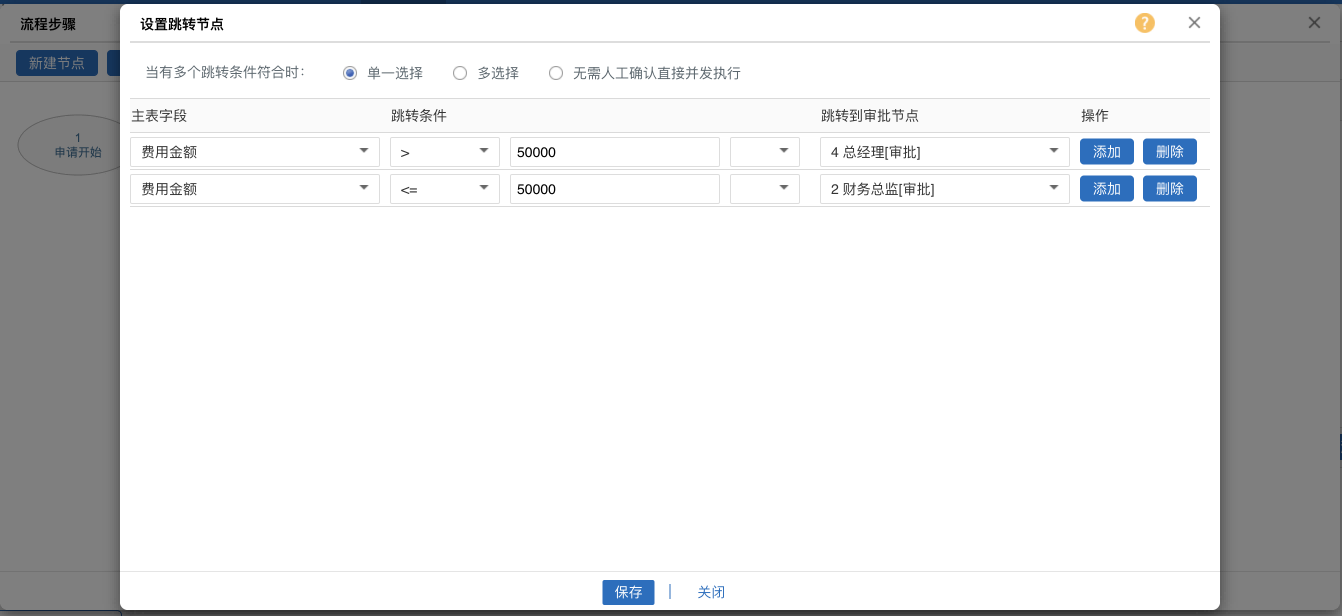Open second row 费用金额 field dropdown
1342x616 pixels.
255,189
